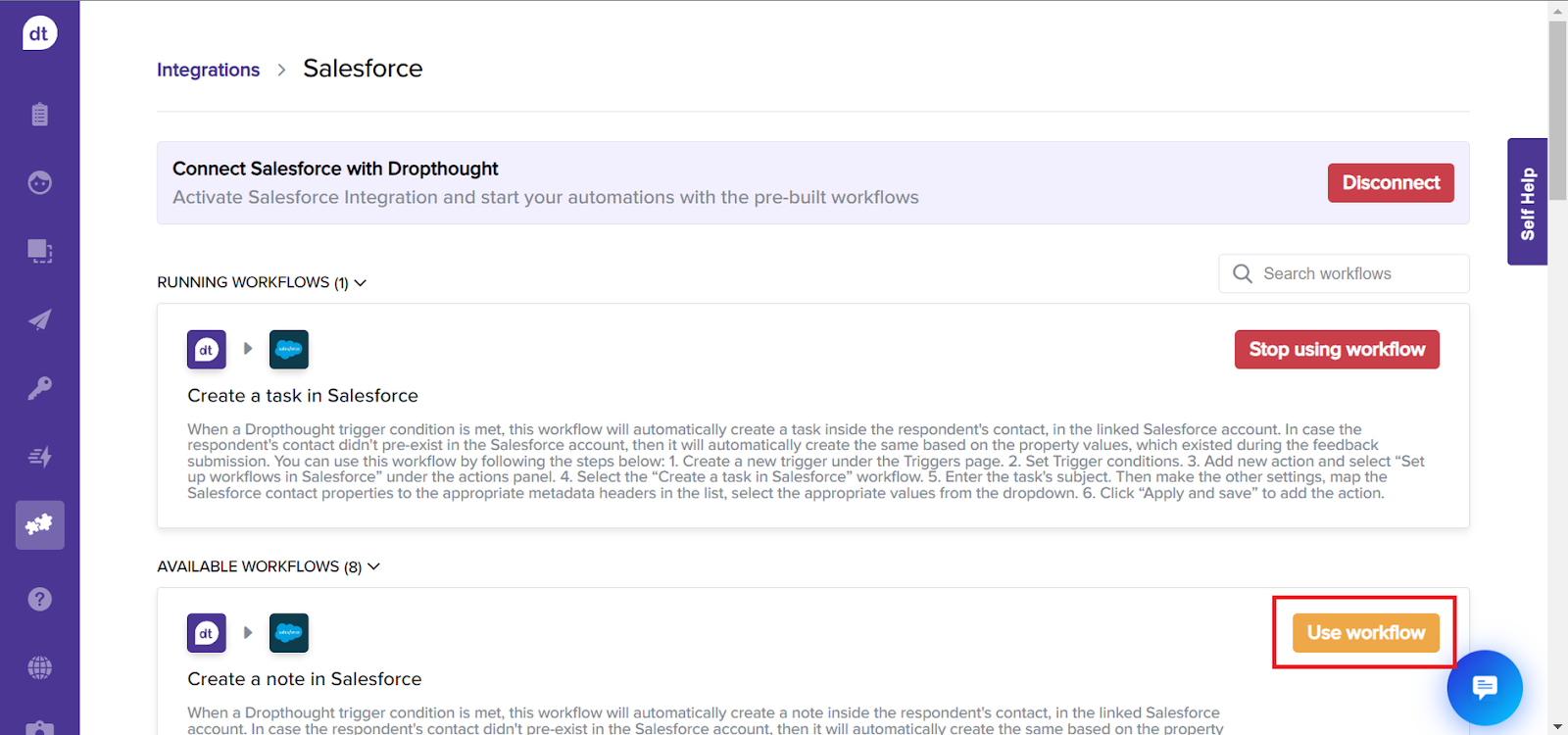Click the question mark help icon
The width and height of the screenshot is (1568, 735).
point(39,599)
